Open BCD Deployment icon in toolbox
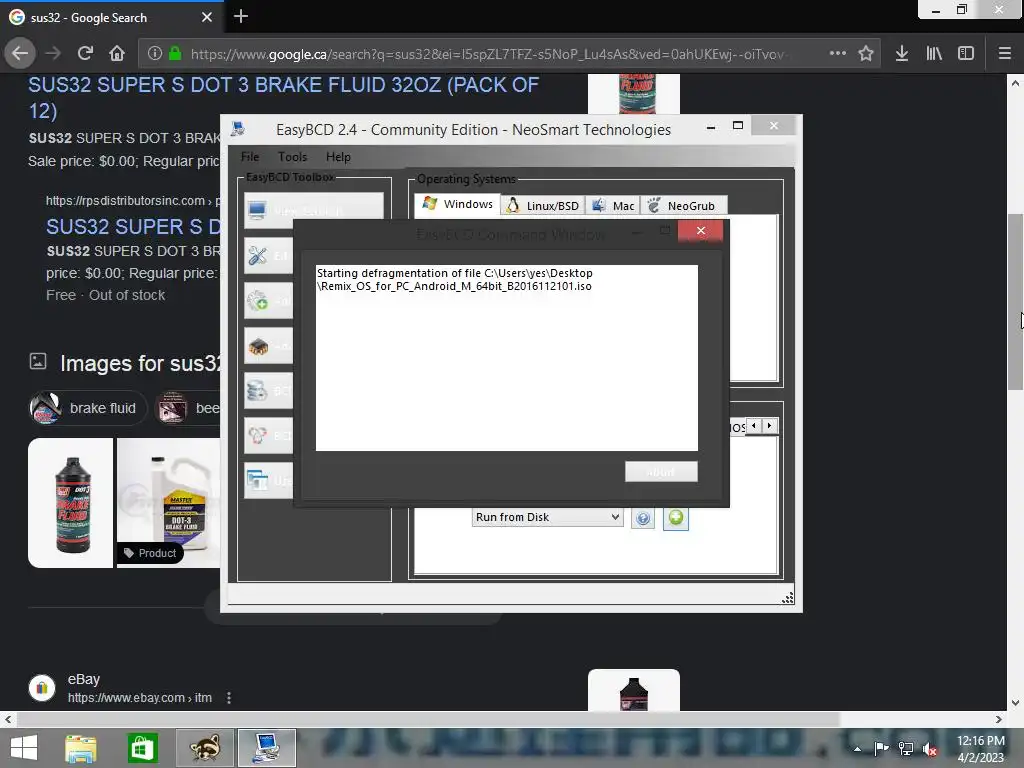1024x768 pixels. 258,436
